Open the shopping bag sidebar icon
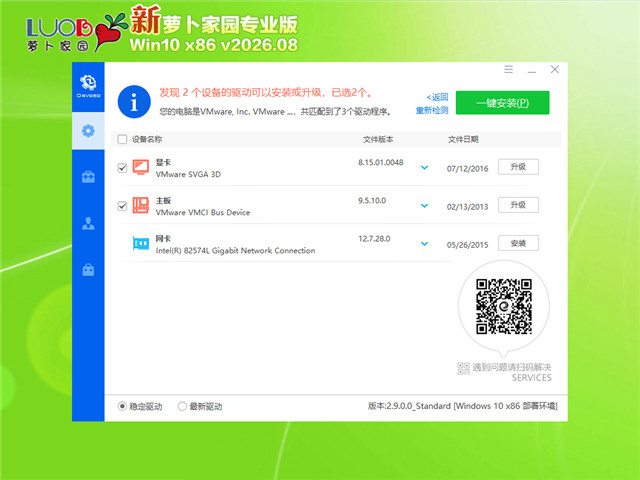This screenshot has height=480, width=640. 88,269
